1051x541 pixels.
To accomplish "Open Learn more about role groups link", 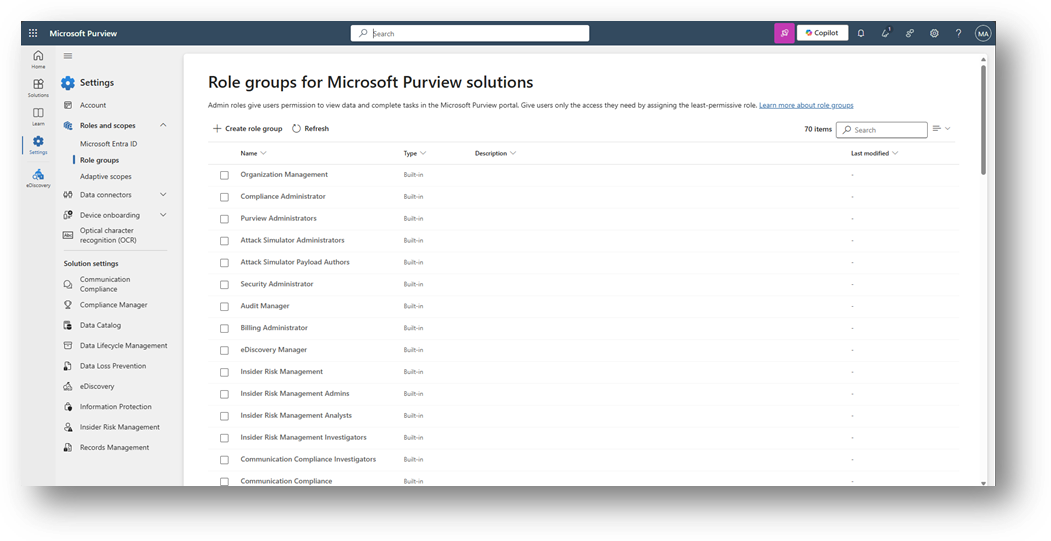I will click(x=806, y=105).
